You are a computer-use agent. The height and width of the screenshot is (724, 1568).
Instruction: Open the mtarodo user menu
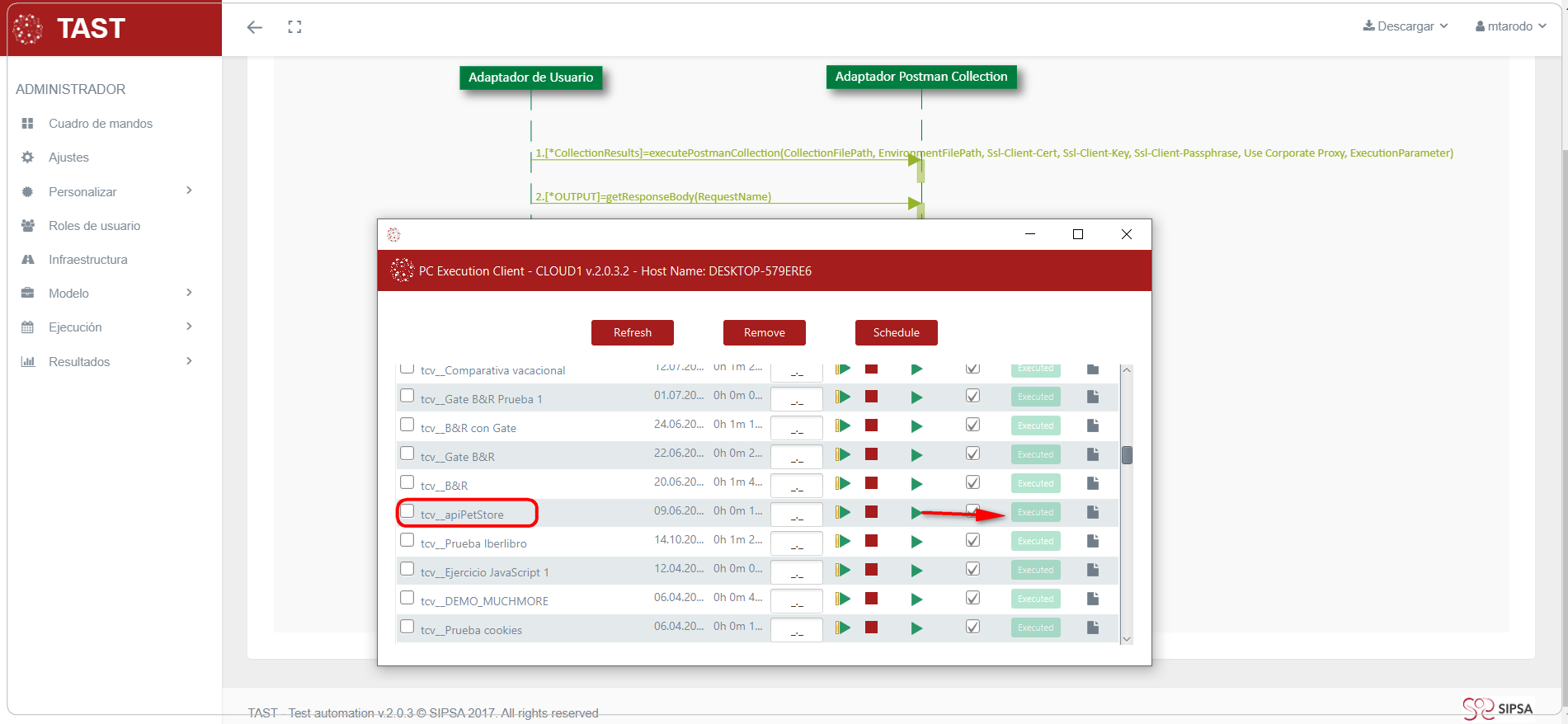coord(1510,26)
